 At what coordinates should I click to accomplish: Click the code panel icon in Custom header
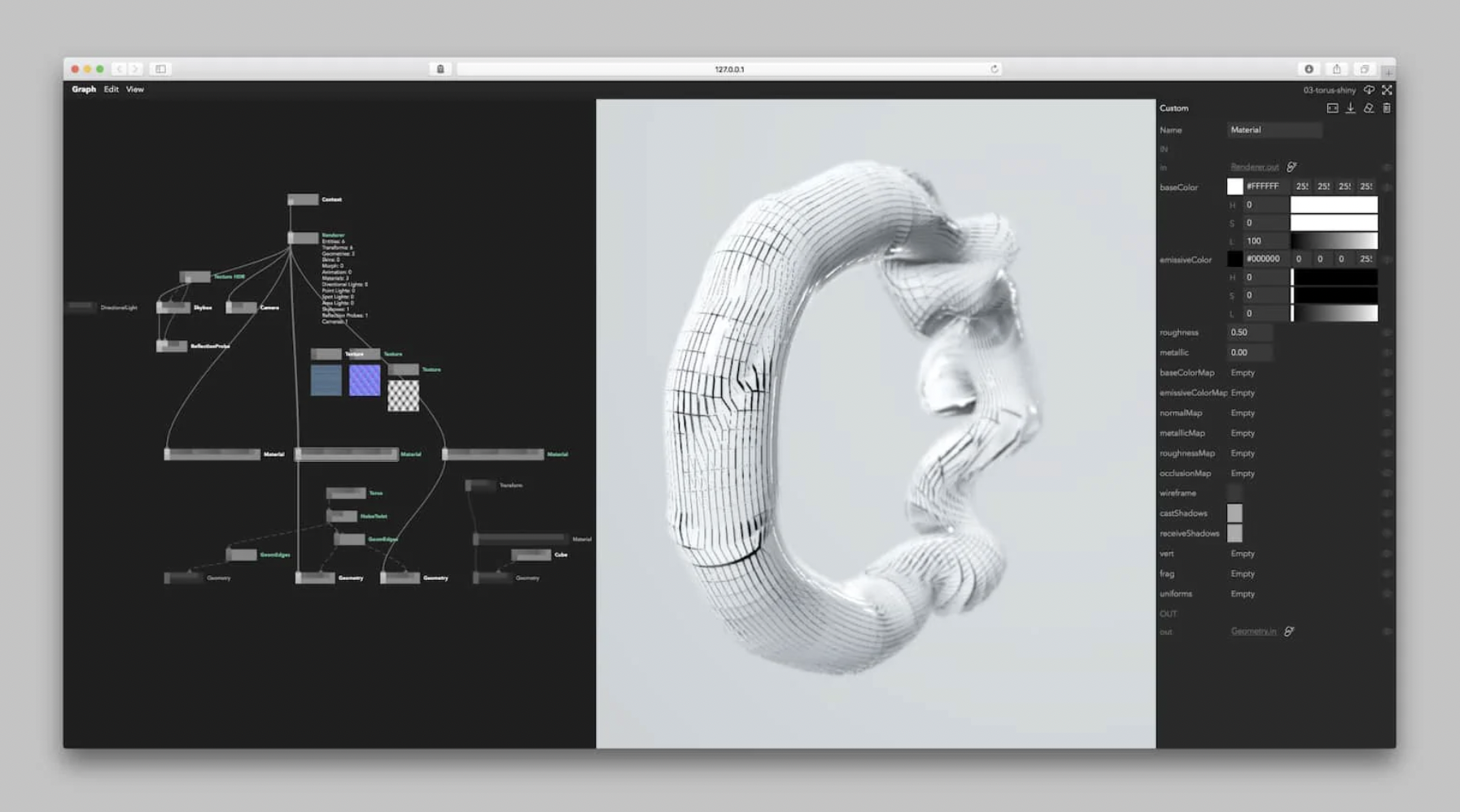[x=1332, y=108]
